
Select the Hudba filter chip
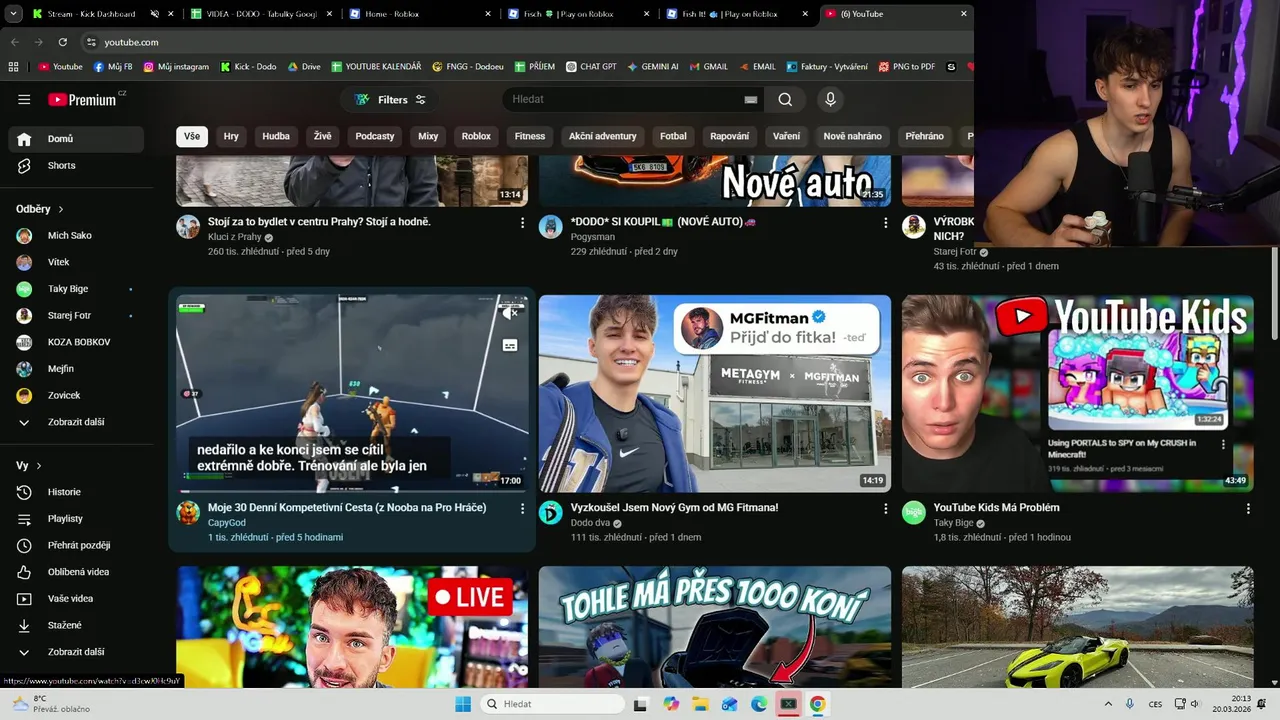[x=276, y=136]
